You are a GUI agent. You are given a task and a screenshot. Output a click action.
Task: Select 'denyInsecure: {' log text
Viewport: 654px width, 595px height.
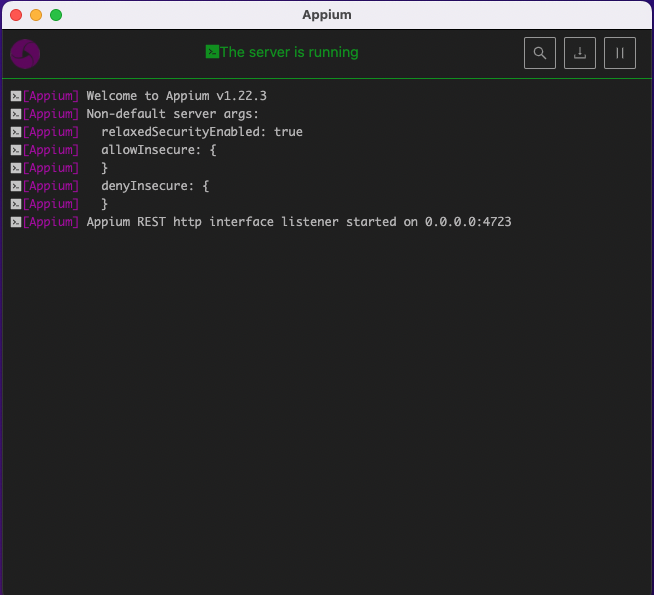[x=155, y=186]
